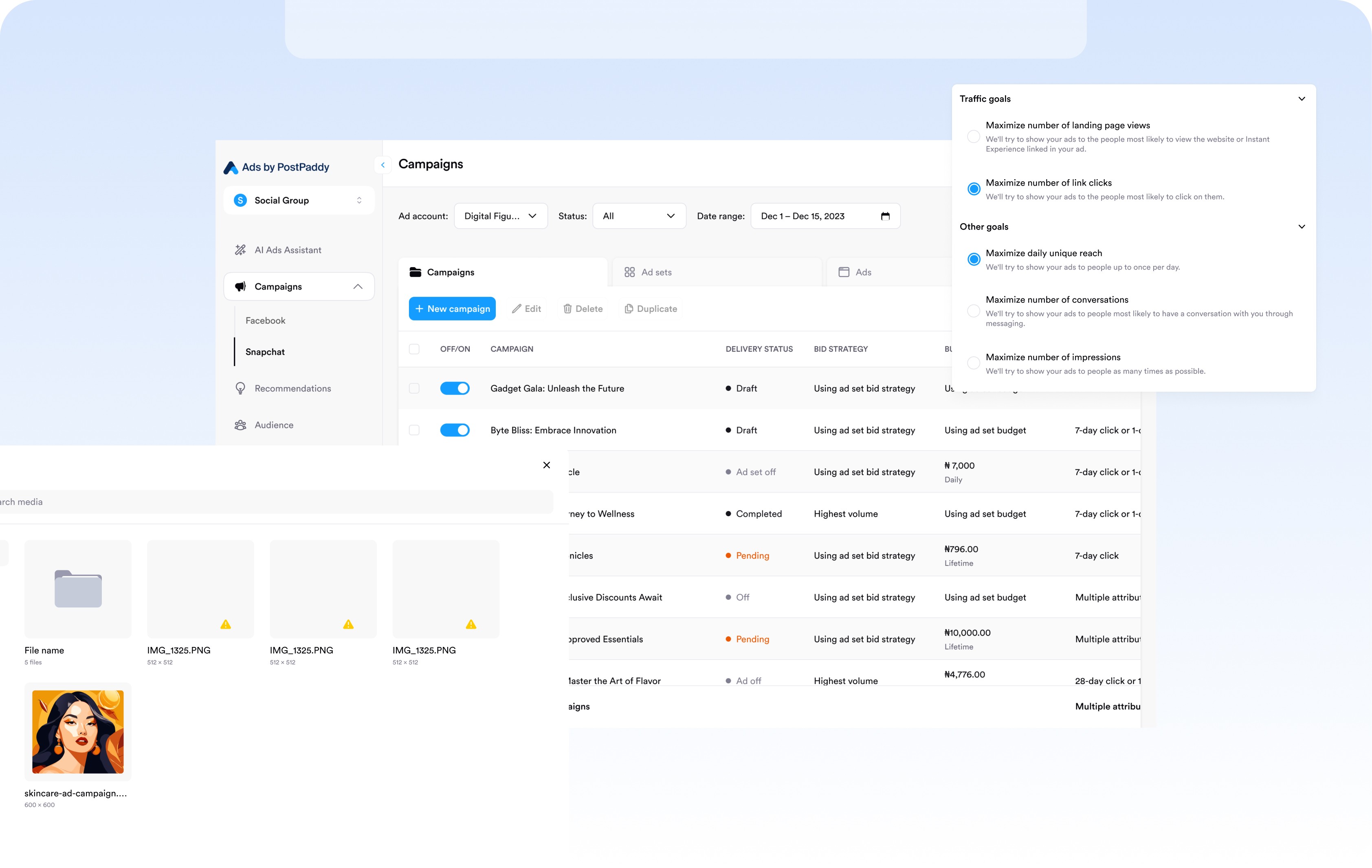Select the skincare-ad-campaign image thumbnail

78,732
